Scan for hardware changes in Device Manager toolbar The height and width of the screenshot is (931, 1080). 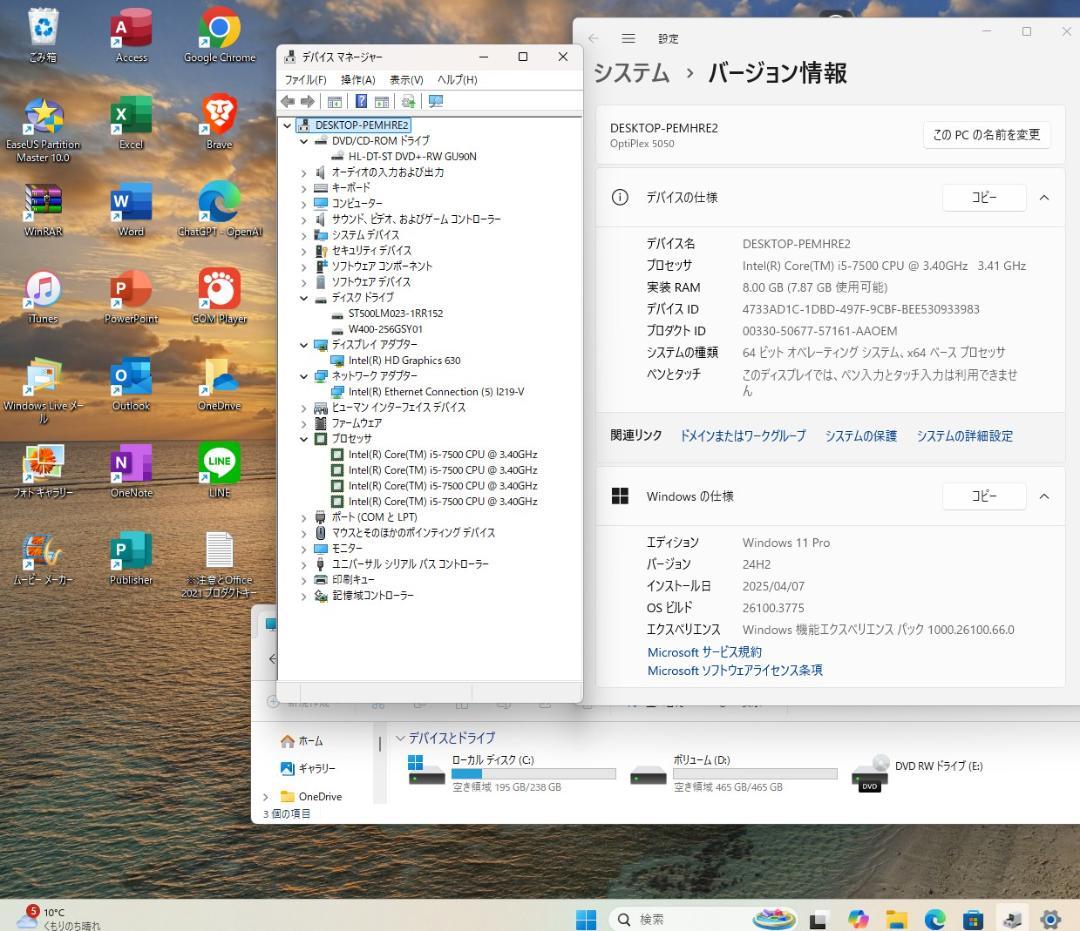(408, 101)
